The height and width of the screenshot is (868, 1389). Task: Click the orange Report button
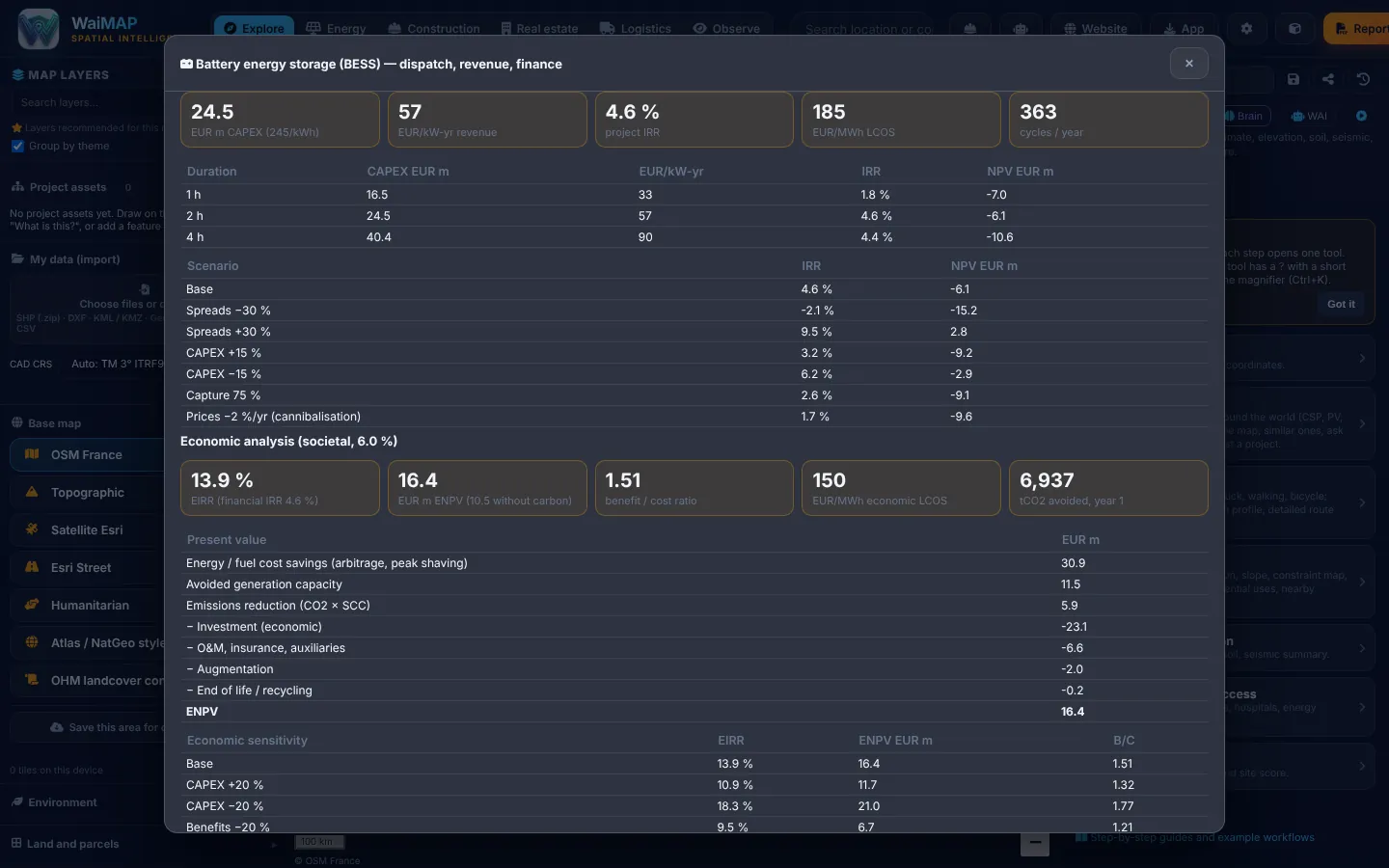1358,29
